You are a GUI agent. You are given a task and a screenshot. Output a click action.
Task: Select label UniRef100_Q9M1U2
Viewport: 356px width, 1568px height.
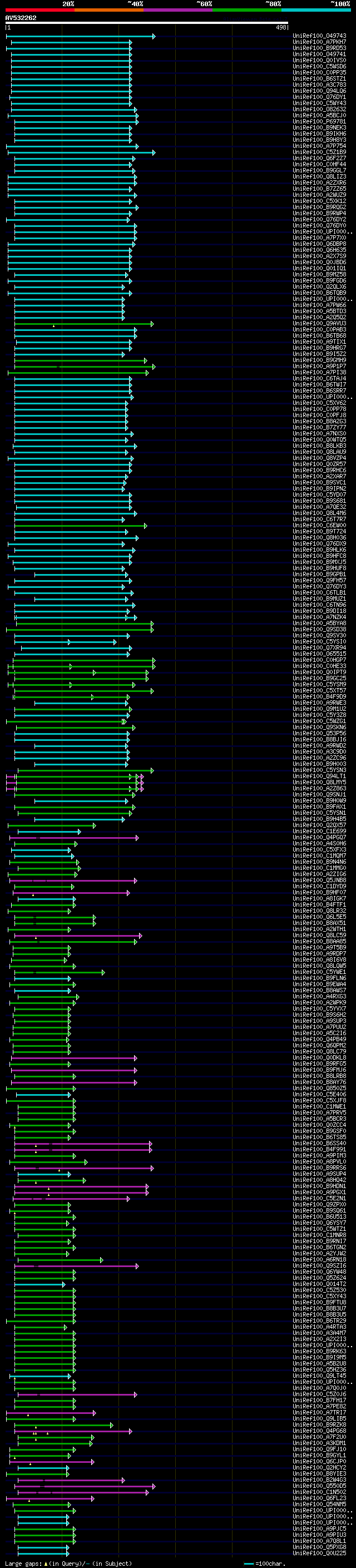(x=319, y=709)
